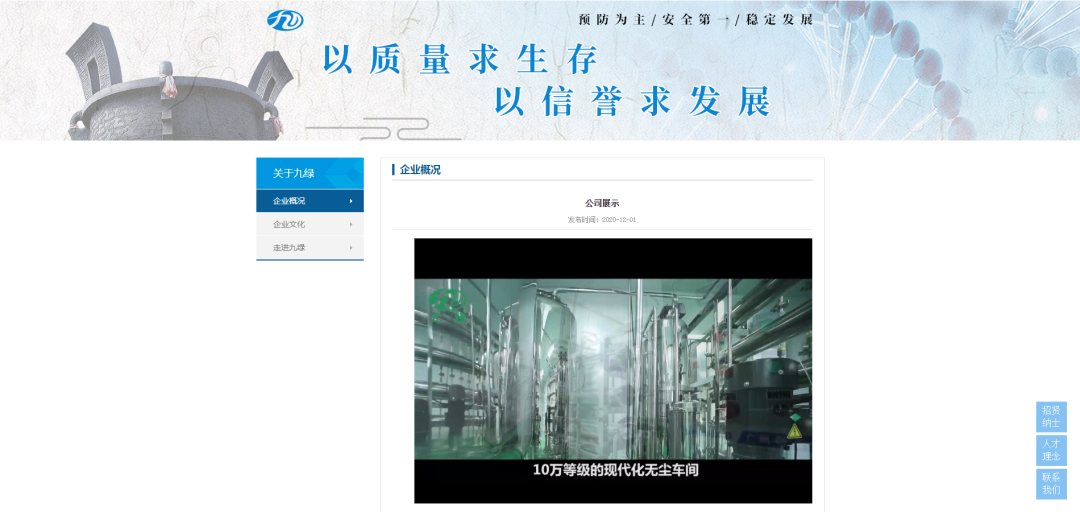The width and height of the screenshot is (1080, 512).
Task: Open the 联系我们 floating side button
Action: [x=1050, y=483]
